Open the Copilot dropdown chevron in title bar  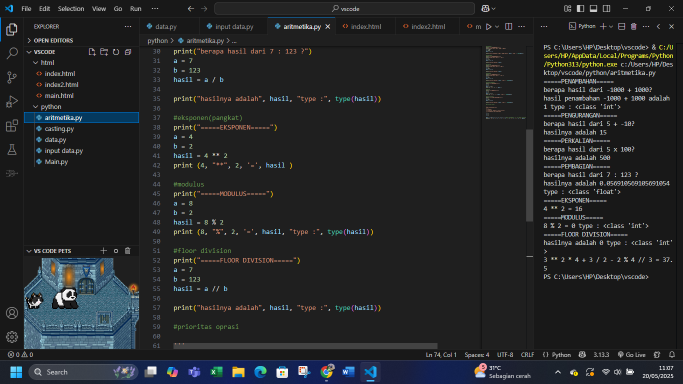coord(494,8)
